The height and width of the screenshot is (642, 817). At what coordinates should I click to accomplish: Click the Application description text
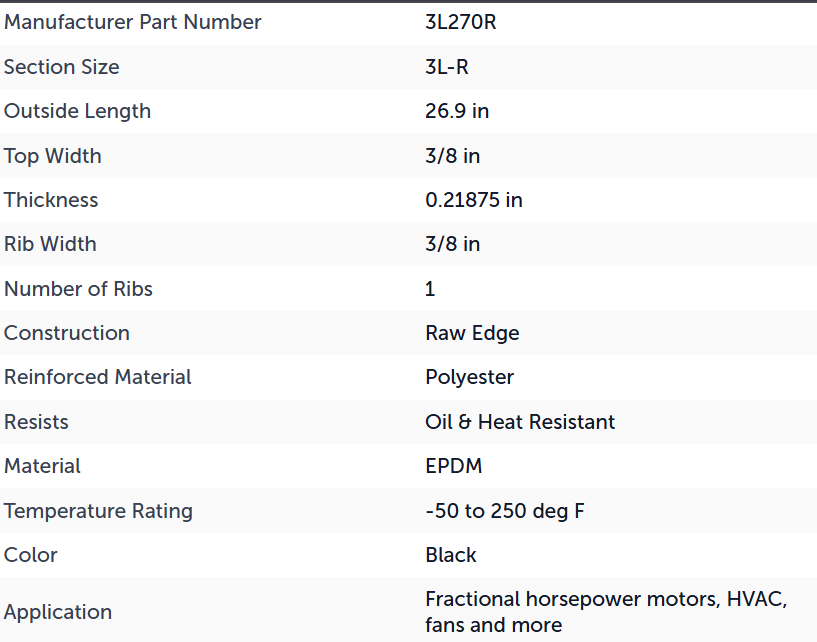click(606, 612)
